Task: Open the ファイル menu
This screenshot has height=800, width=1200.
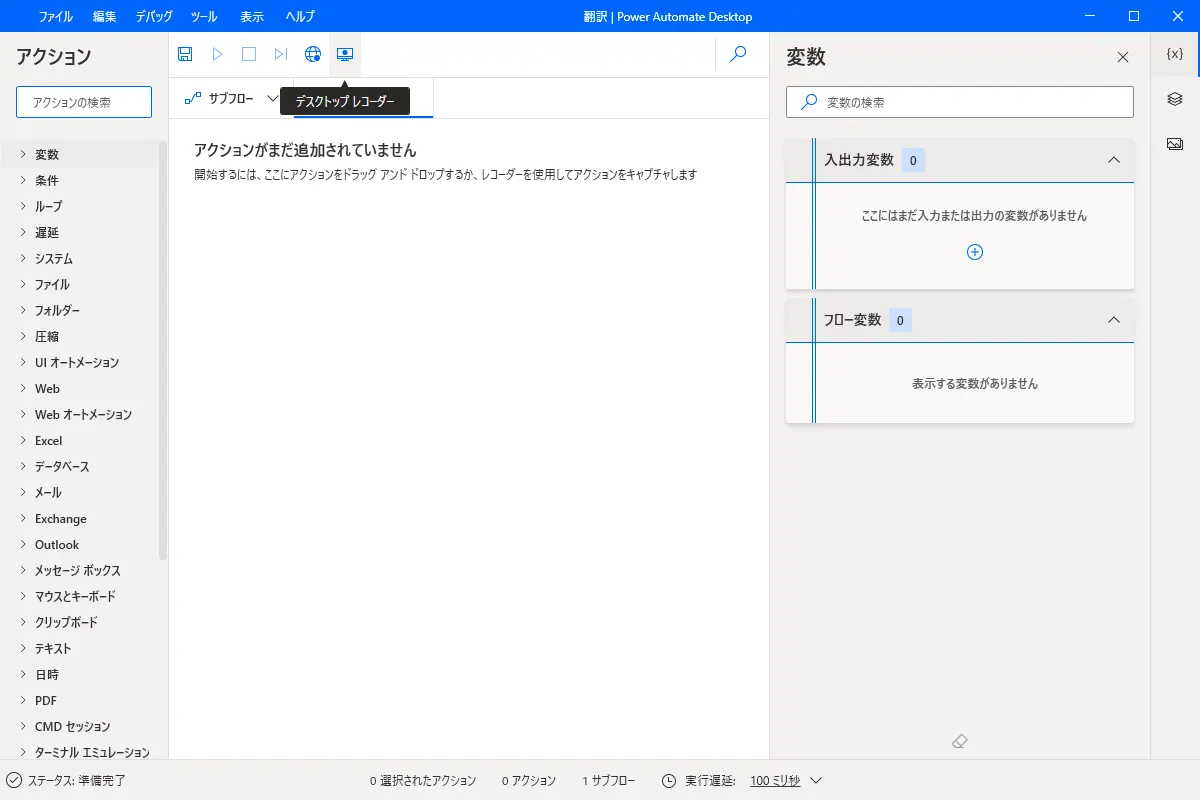Action: point(55,16)
